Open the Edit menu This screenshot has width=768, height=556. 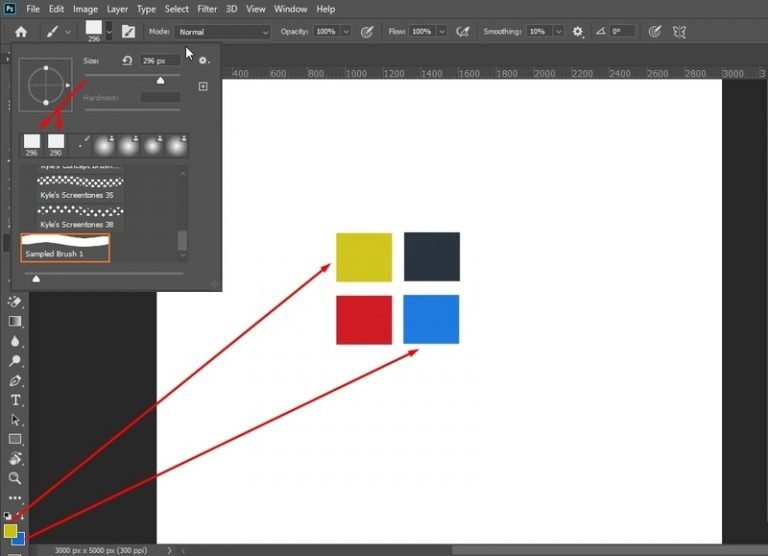click(x=56, y=9)
